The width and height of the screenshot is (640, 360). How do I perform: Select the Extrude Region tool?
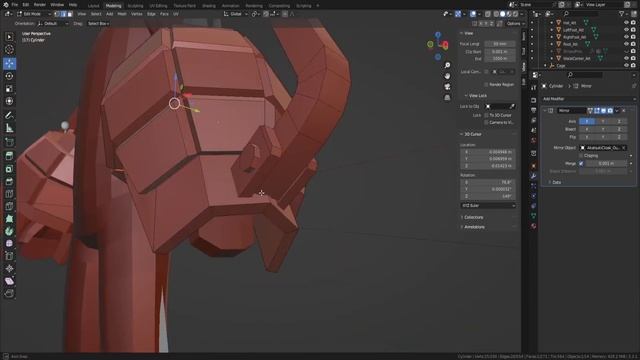(9, 156)
